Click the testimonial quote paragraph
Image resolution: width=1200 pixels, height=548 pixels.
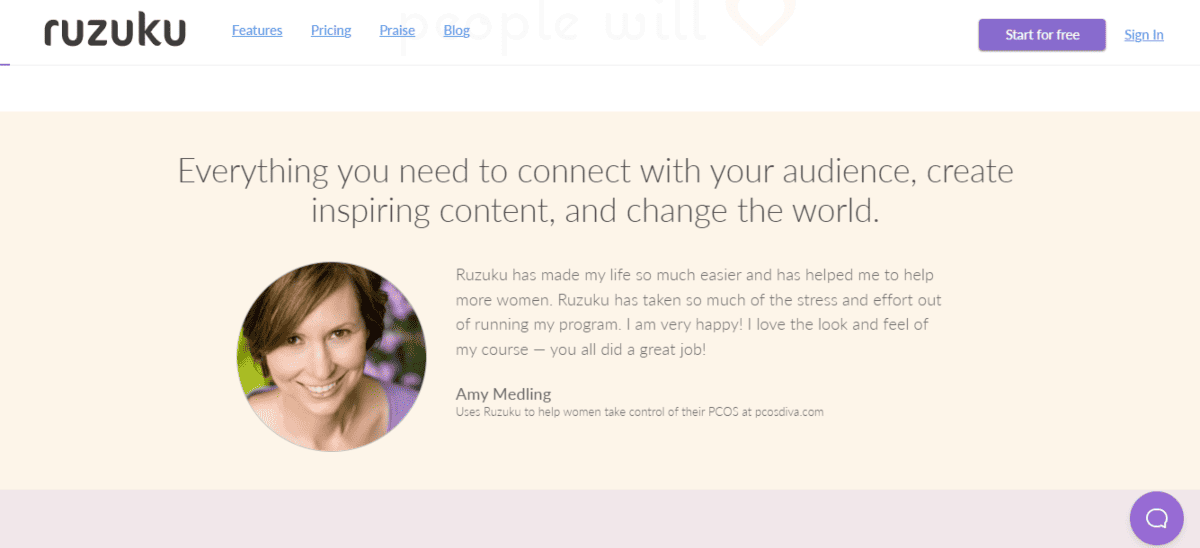[698, 312]
